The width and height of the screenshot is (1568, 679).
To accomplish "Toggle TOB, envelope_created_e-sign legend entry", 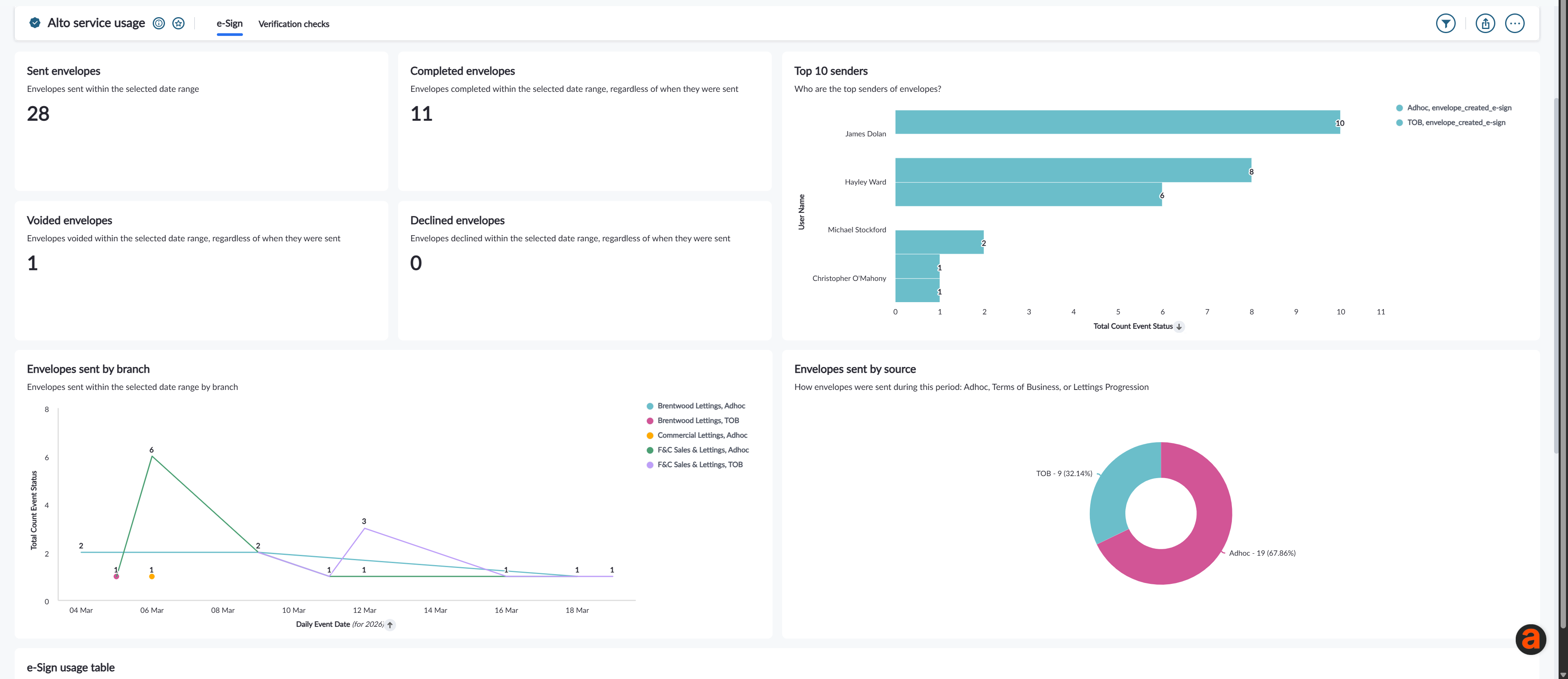I will pos(1450,122).
